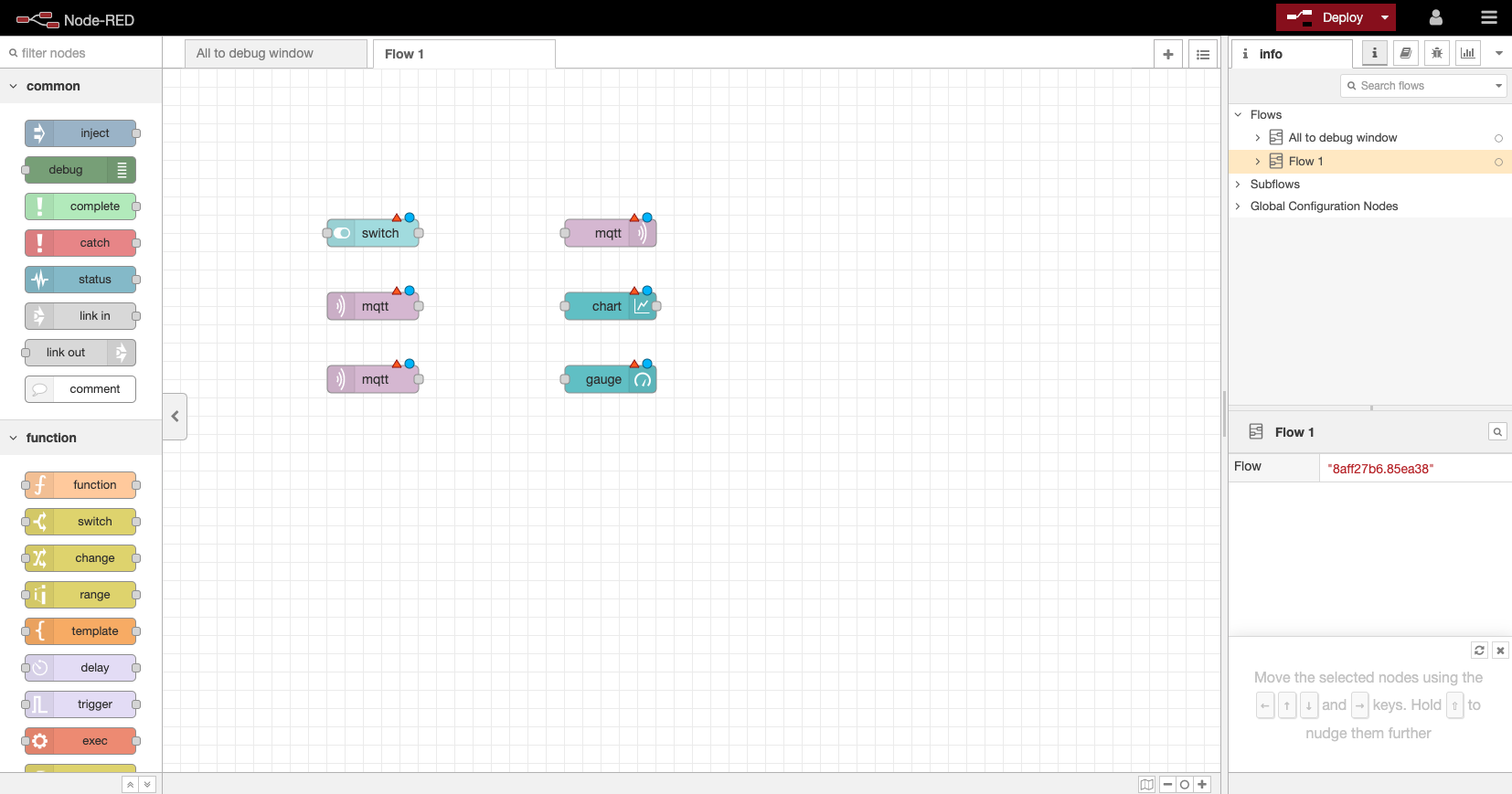The height and width of the screenshot is (794, 1512).
Task: Toggle All to debug window status circle
Action: point(1498,138)
